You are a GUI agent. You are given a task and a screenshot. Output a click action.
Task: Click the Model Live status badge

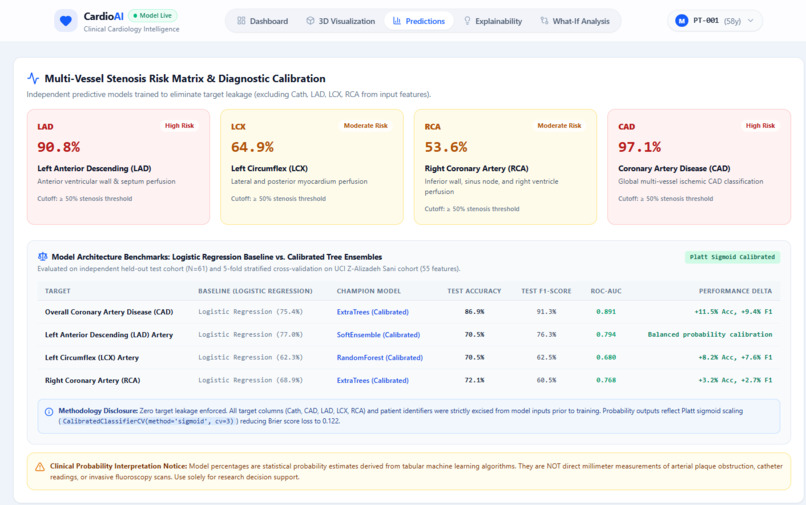[x=153, y=15]
